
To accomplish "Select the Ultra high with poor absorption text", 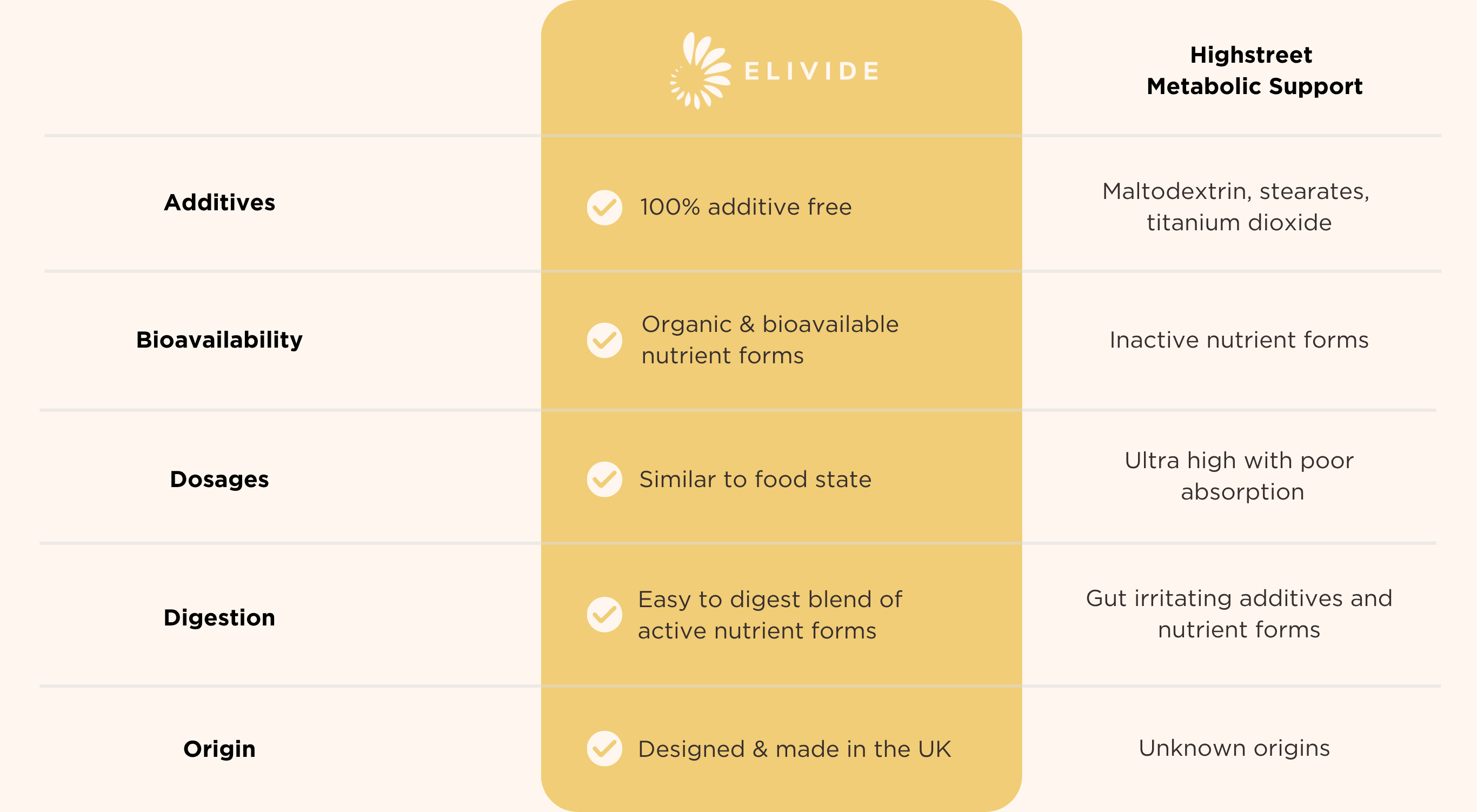I will pos(1240,476).
